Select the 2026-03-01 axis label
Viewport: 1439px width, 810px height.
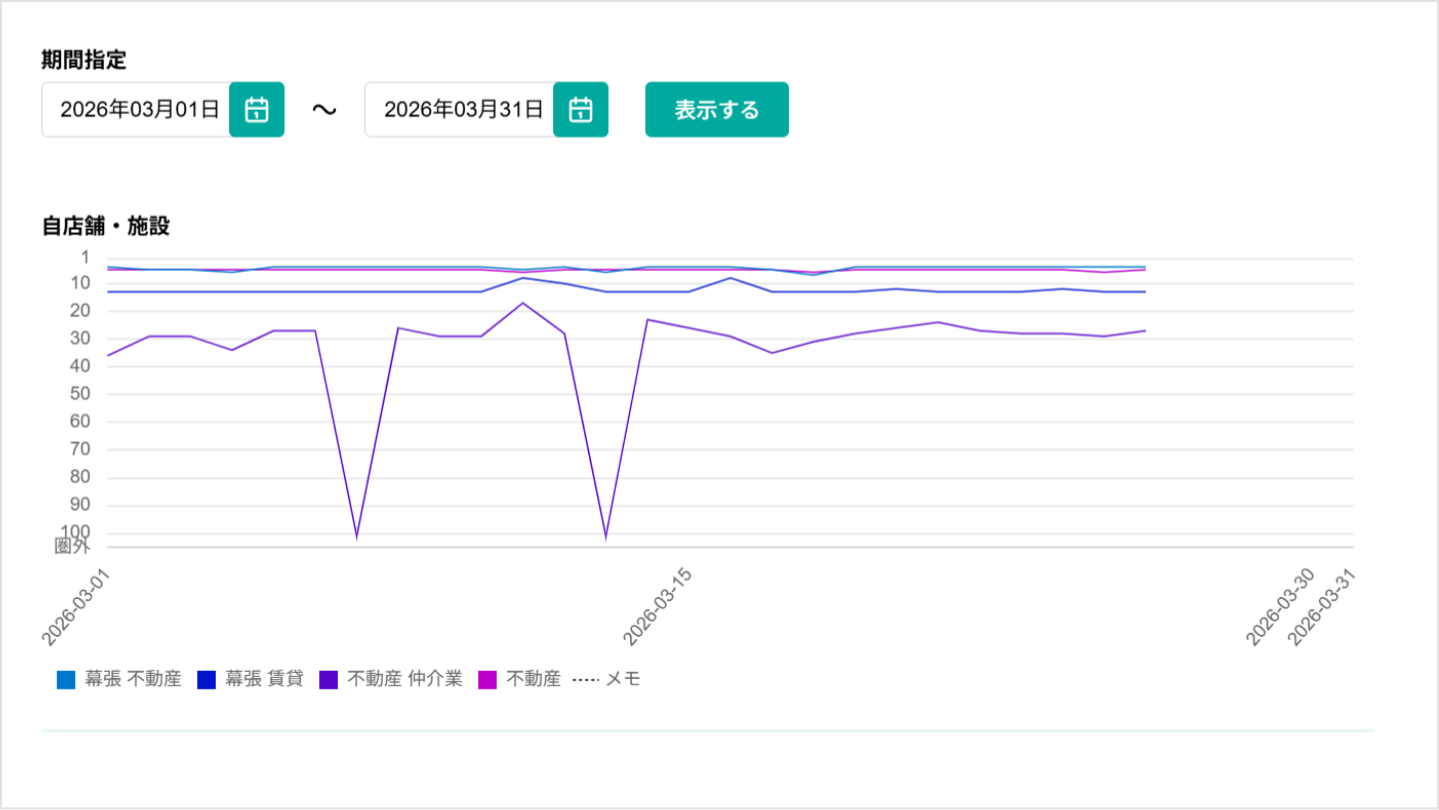[x=76, y=607]
